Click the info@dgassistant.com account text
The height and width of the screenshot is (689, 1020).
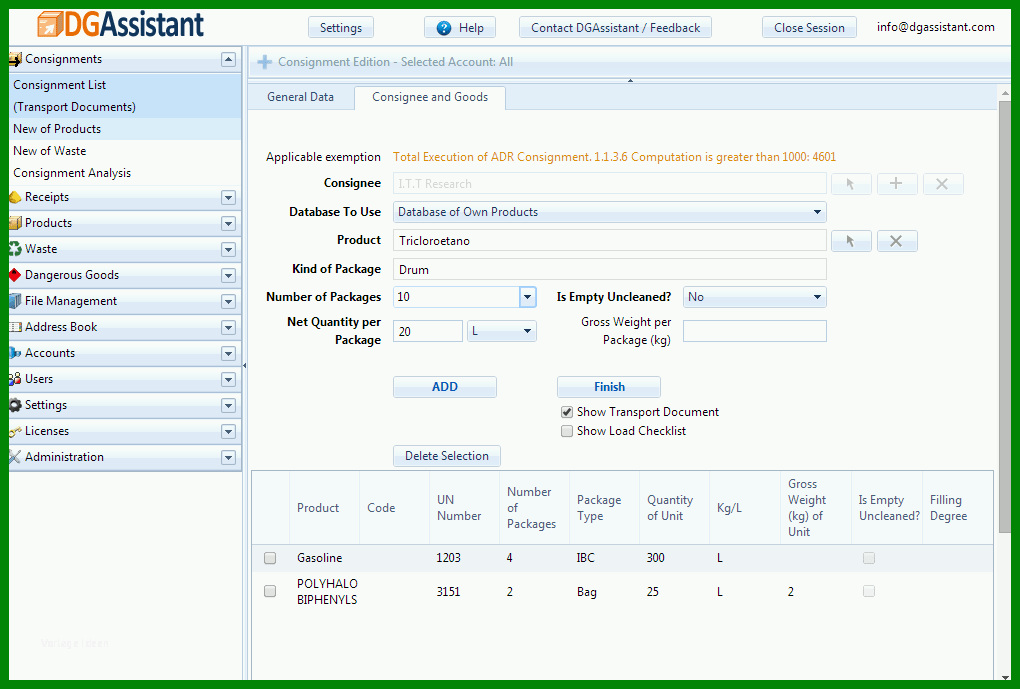tap(935, 27)
